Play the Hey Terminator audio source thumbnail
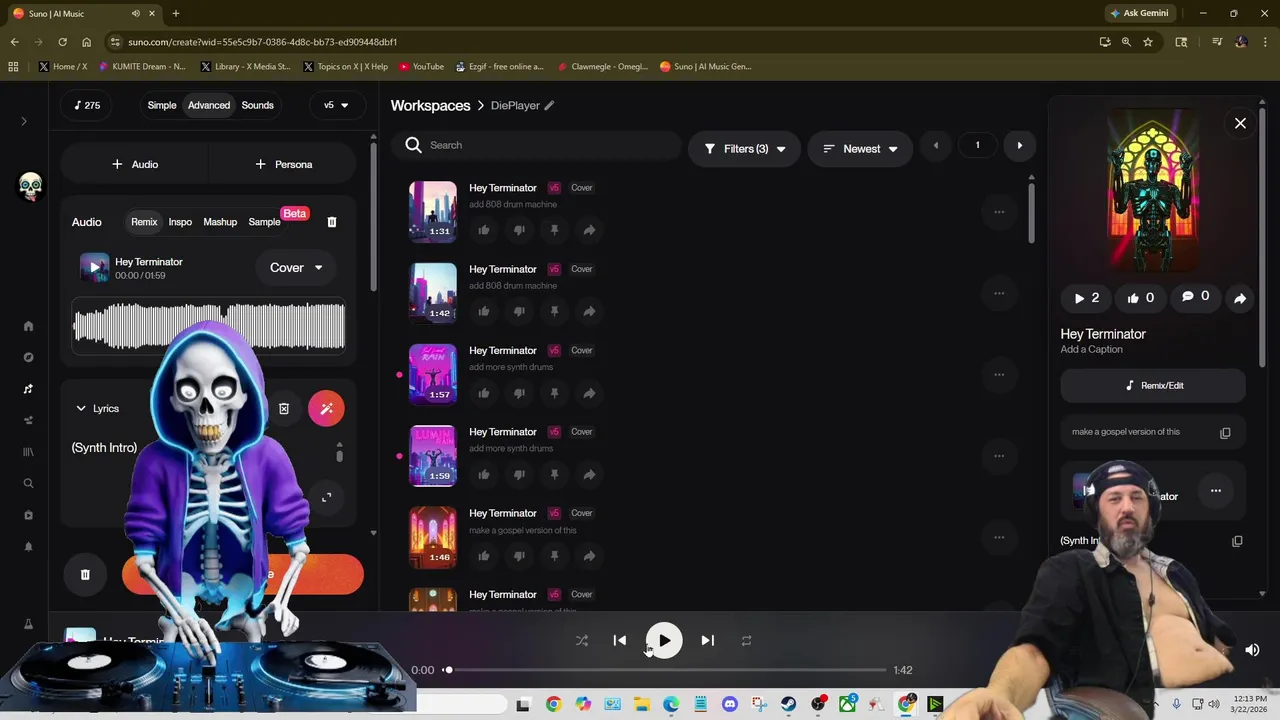1280x720 pixels. 94,267
